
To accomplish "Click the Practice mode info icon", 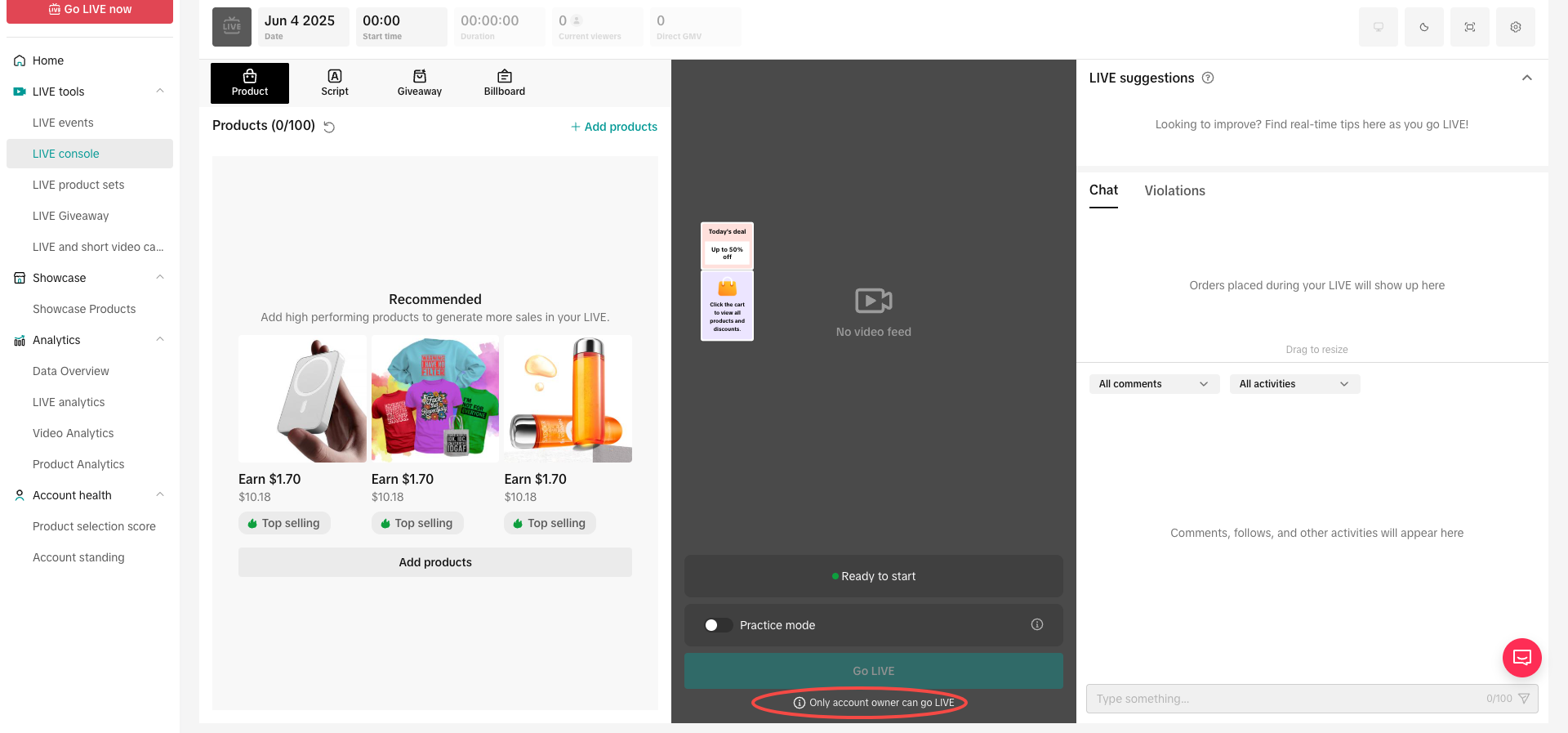I will [1036, 624].
